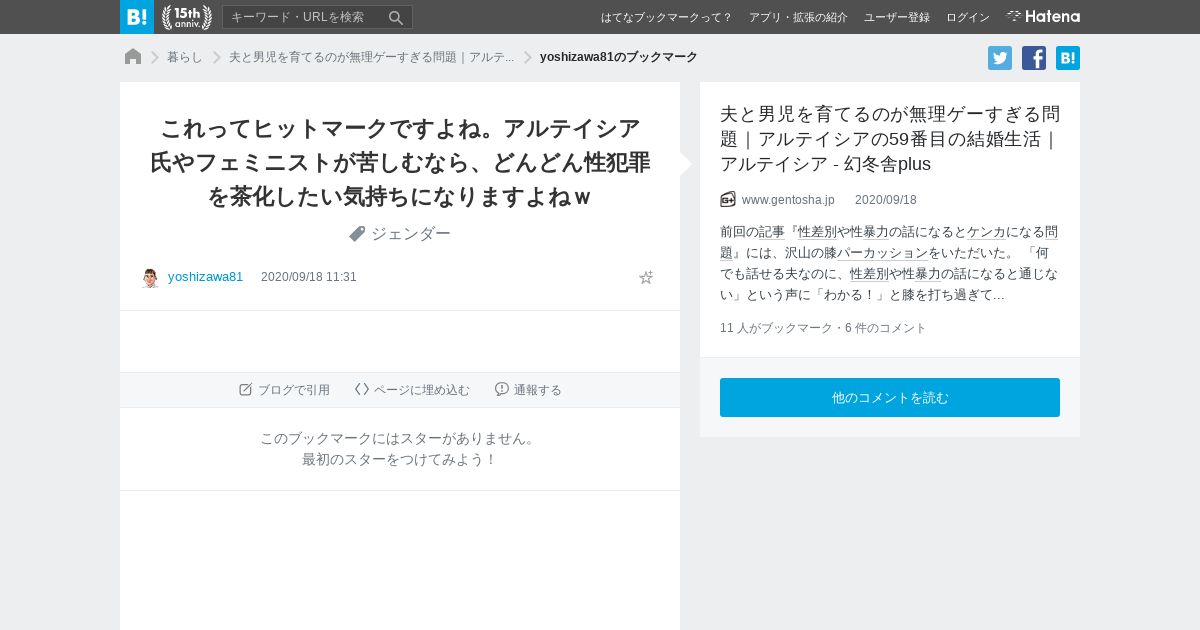Open www.gentosha.jp domain link
This screenshot has width=1200, height=630.
(788, 200)
